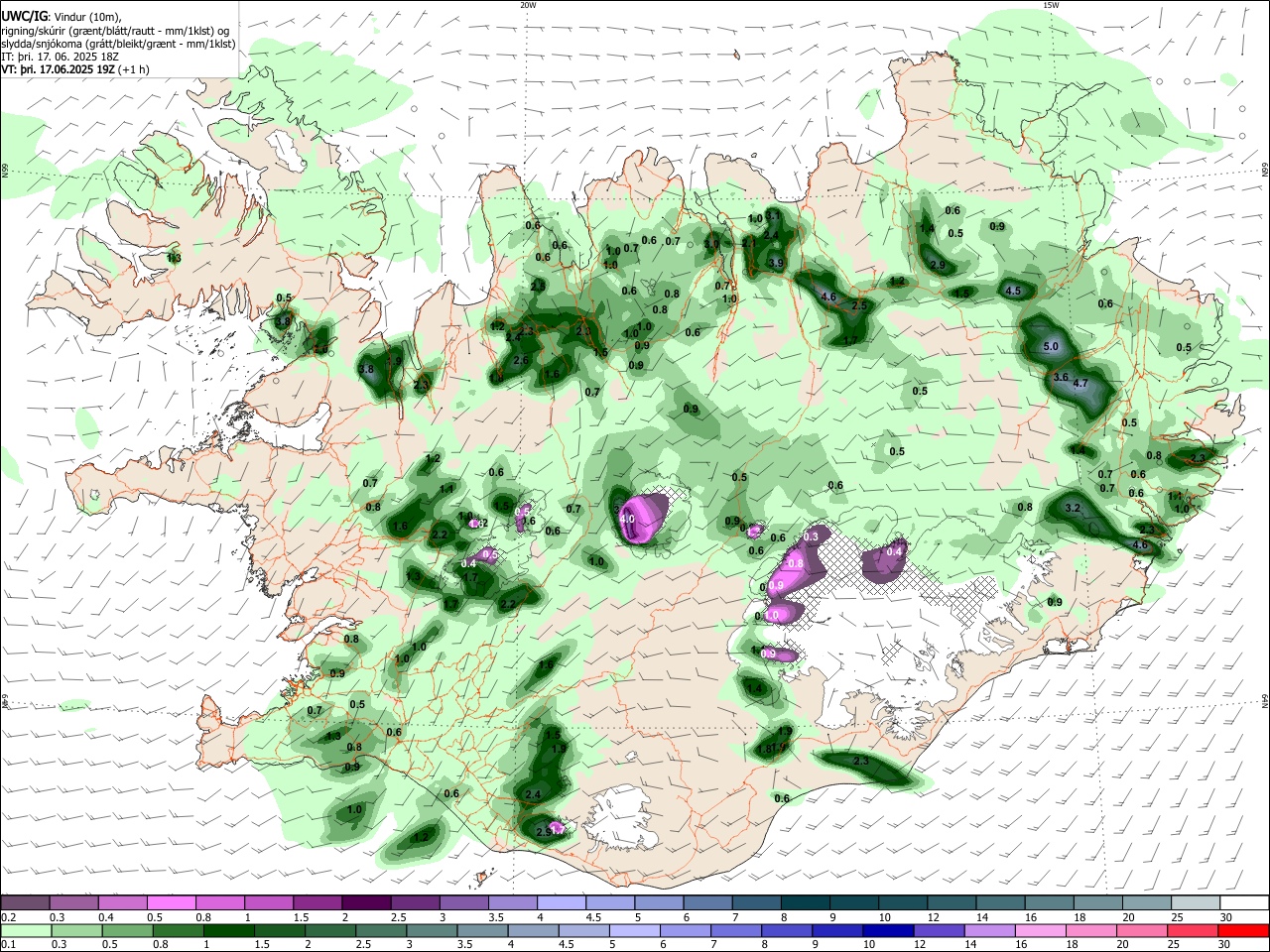Pick the light pink 16 mm rain swatch

(1040, 930)
